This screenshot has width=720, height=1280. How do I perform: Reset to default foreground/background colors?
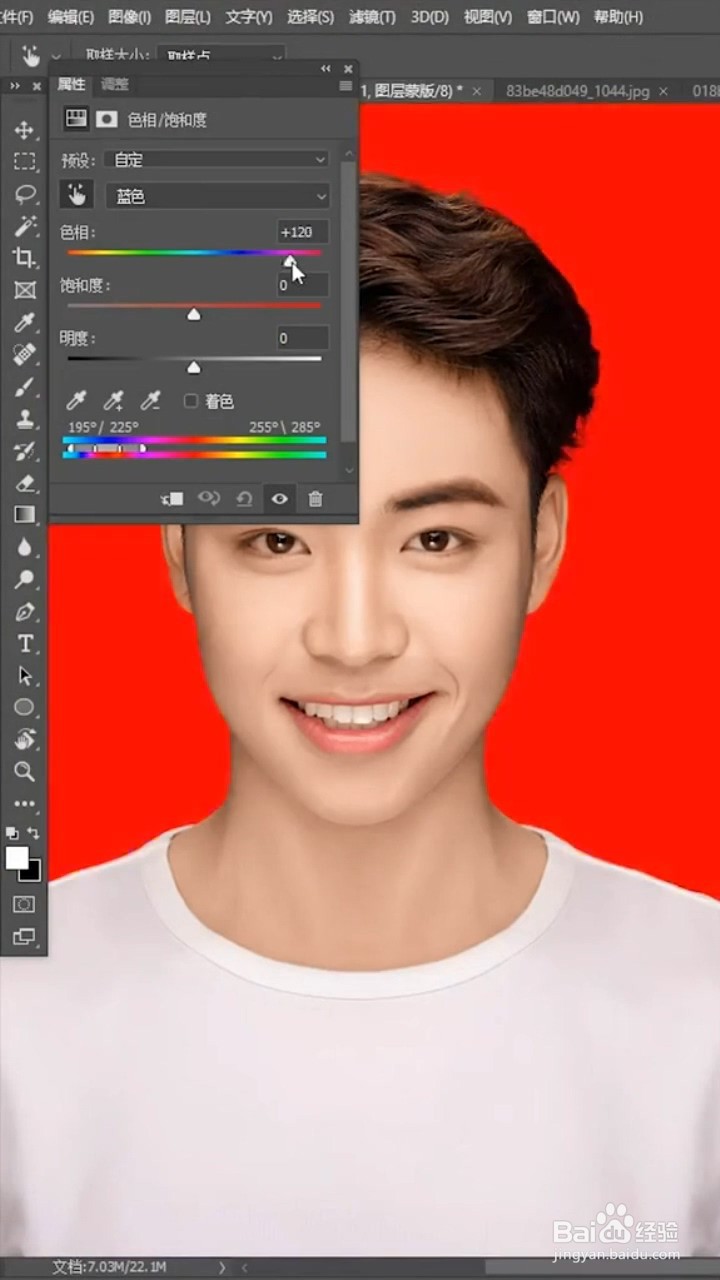[11, 832]
